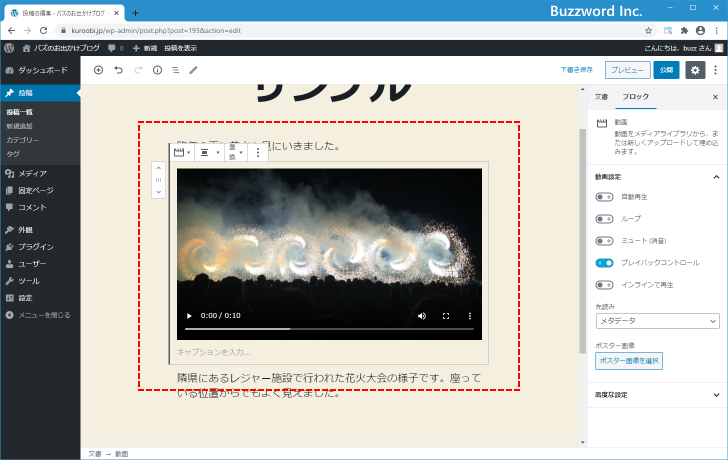Mute the video player volume

point(421,315)
